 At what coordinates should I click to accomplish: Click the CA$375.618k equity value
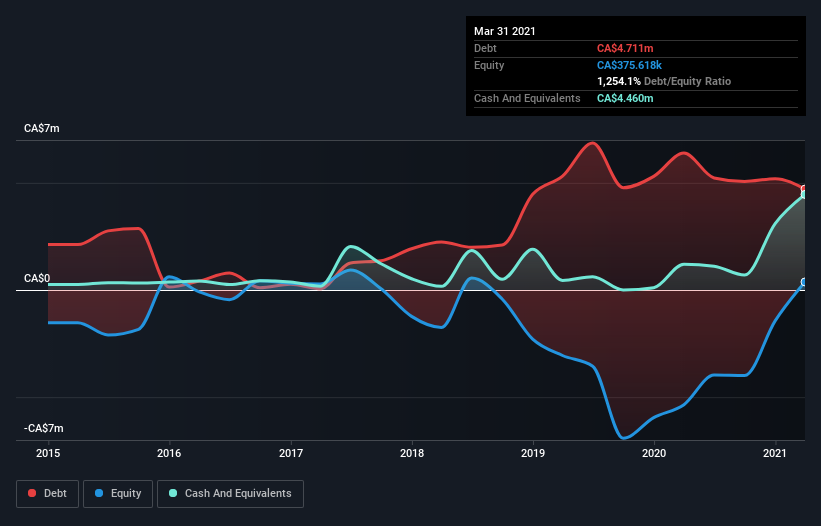pyautogui.click(x=629, y=65)
